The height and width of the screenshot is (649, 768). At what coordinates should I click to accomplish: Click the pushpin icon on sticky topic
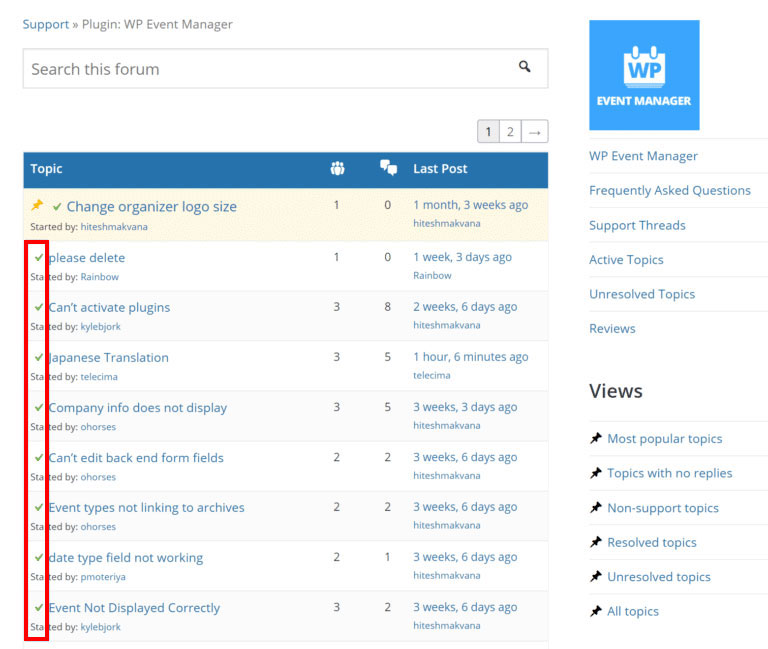pyautogui.click(x=37, y=205)
